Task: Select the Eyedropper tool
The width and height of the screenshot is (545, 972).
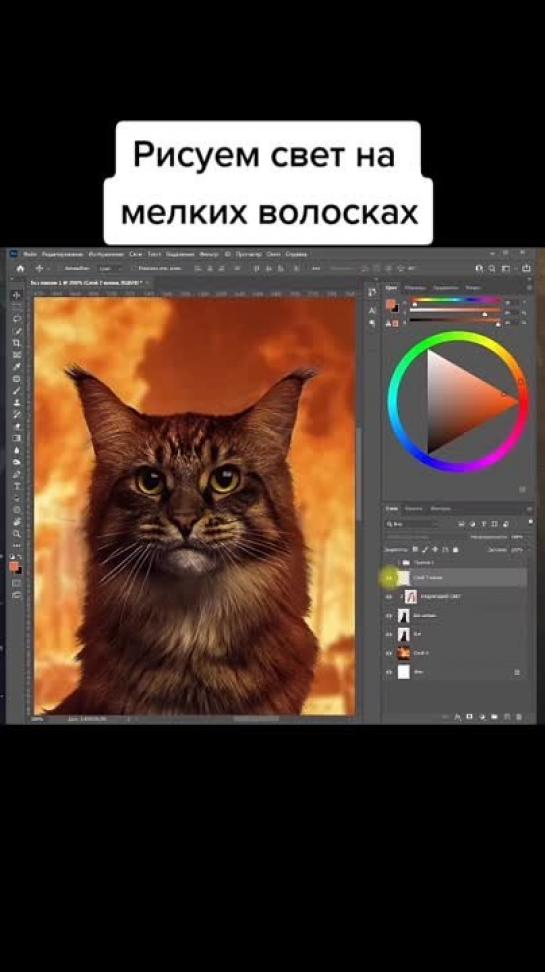Action: click(x=16, y=367)
